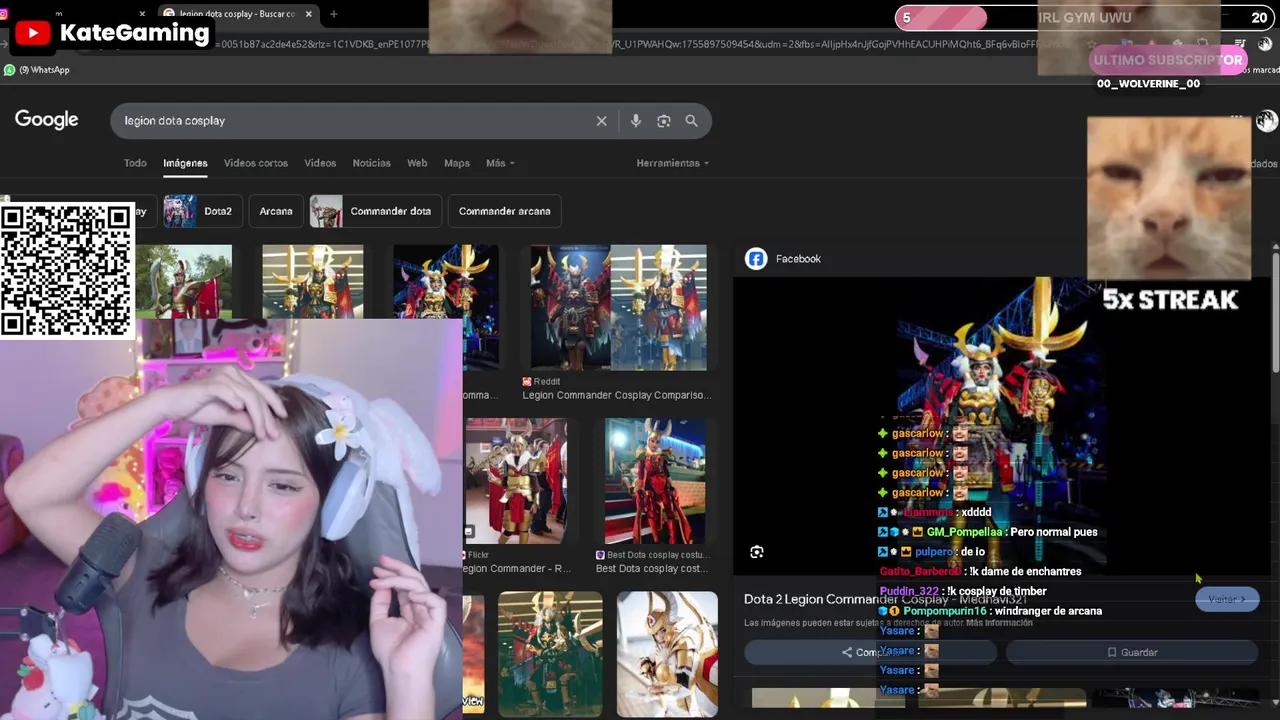Click 'Legion Commander Cosplay Compariso...' caption link

coord(616,395)
